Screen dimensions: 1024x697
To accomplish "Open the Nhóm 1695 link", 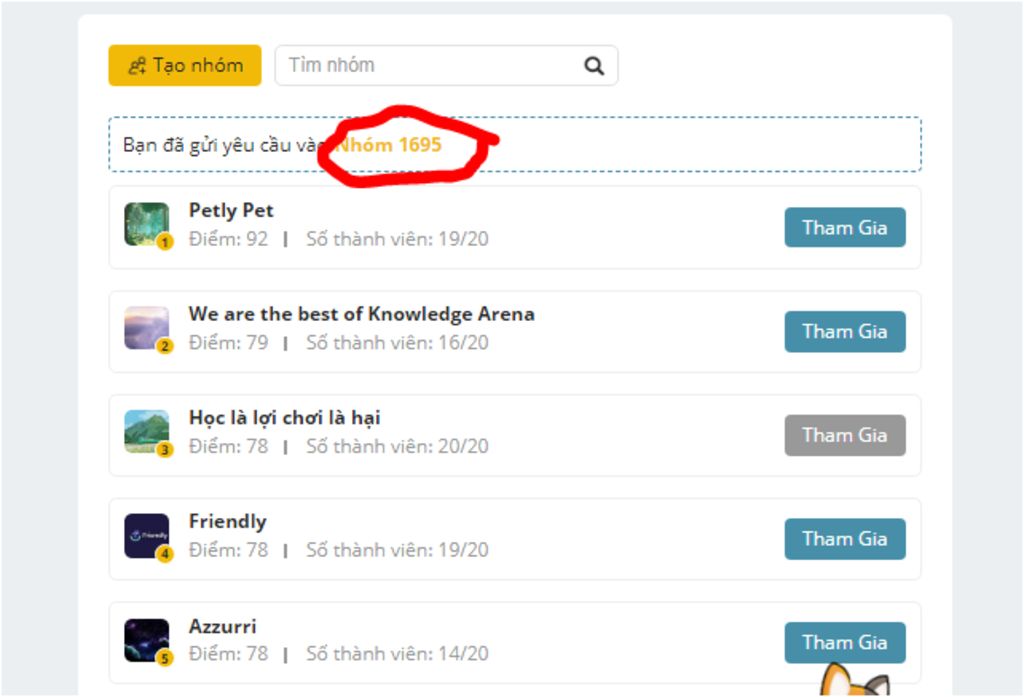I will point(389,144).
